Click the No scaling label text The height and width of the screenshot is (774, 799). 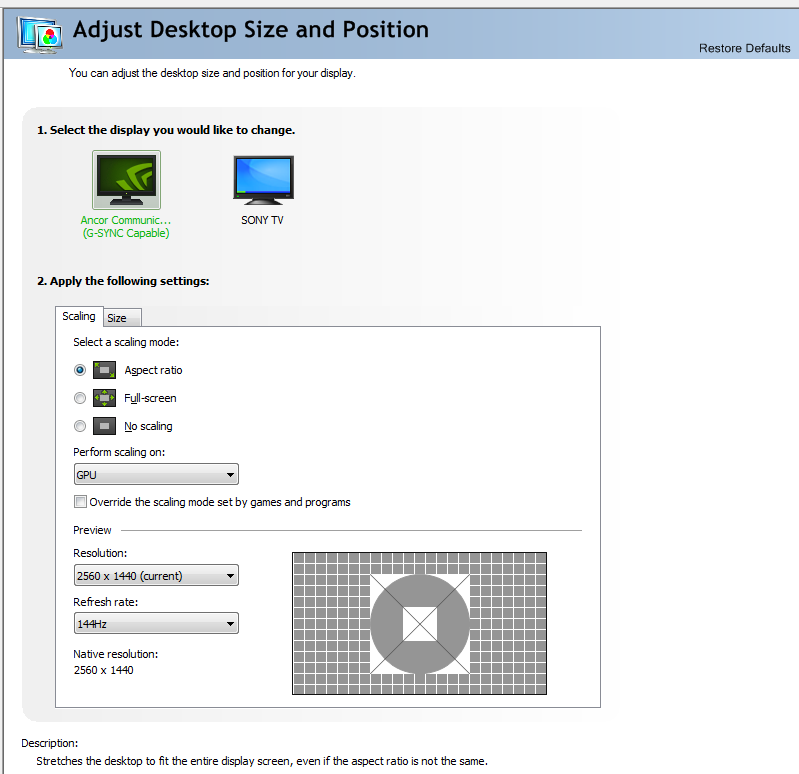(x=148, y=426)
